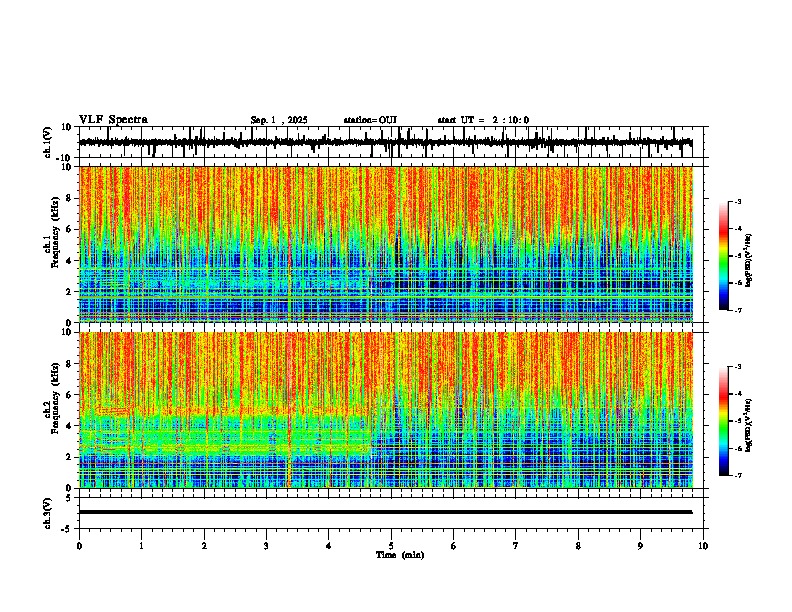792x612 pixels.
Task: Click the "ch.1(V)" waveform axis label
Action: [47, 142]
